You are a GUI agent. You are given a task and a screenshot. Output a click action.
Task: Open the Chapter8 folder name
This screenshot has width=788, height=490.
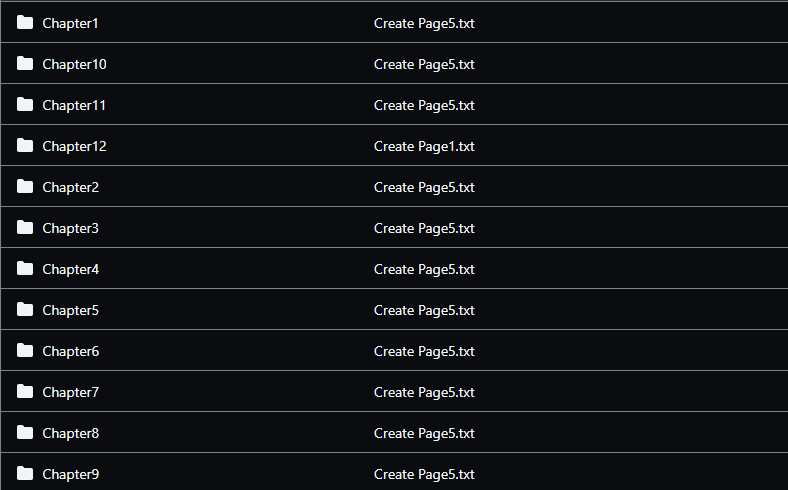coord(70,433)
